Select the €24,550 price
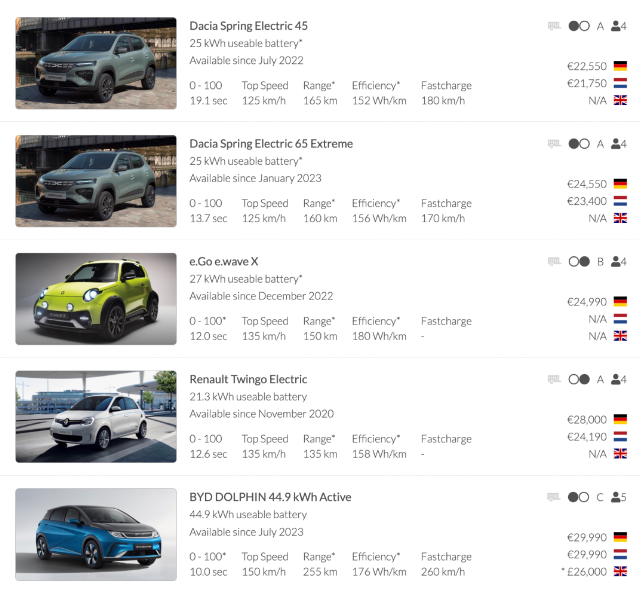Viewport: 640px width, 590px height. 587,184
